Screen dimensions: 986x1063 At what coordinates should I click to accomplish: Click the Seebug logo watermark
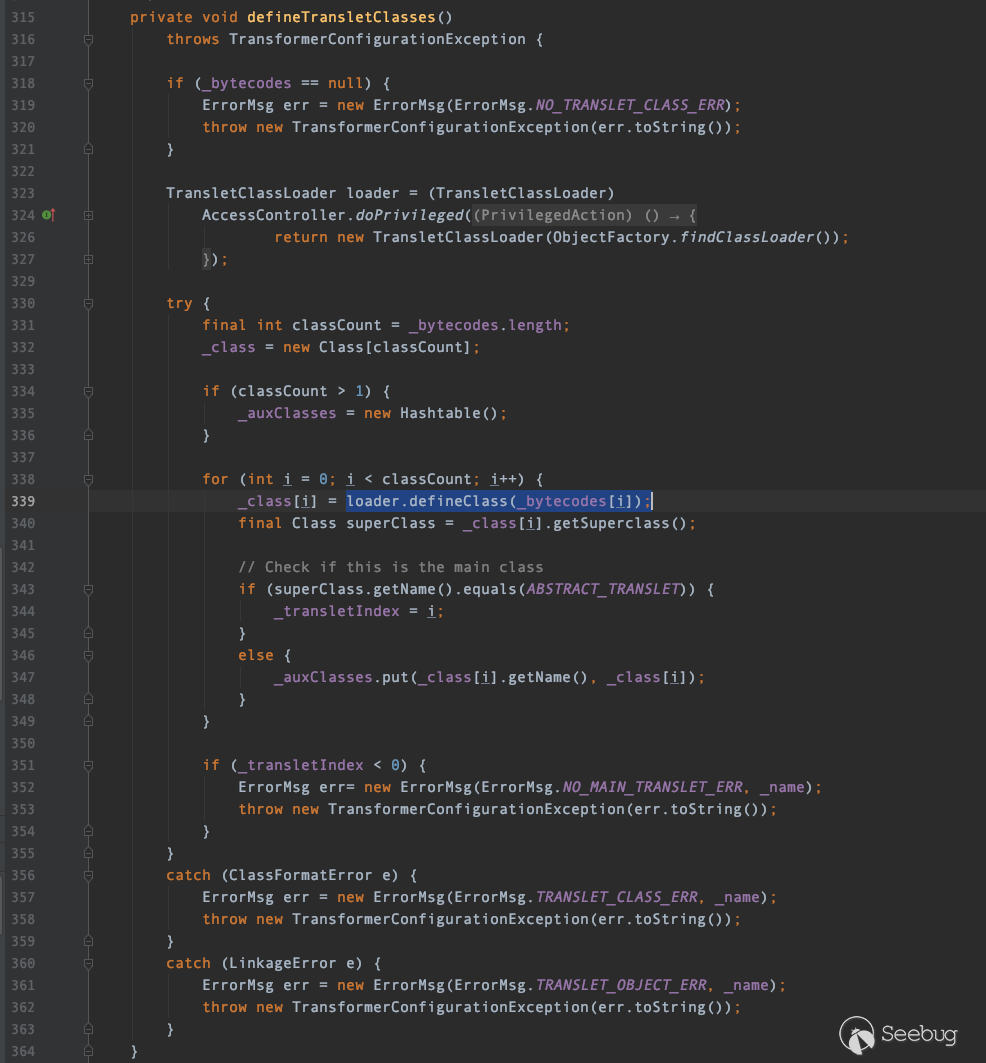click(907, 1034)
